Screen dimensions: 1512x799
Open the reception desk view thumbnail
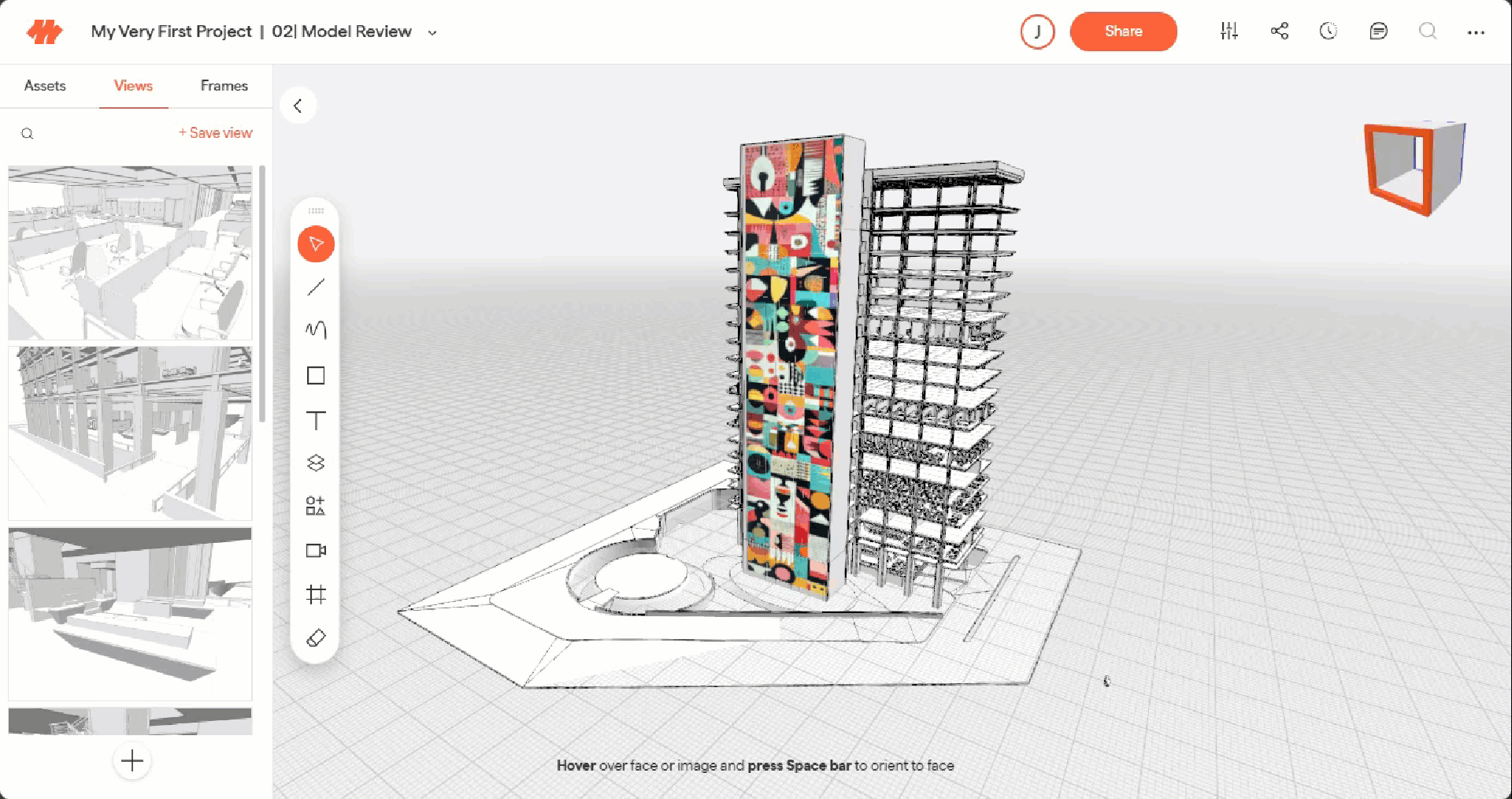pos(130,614)
